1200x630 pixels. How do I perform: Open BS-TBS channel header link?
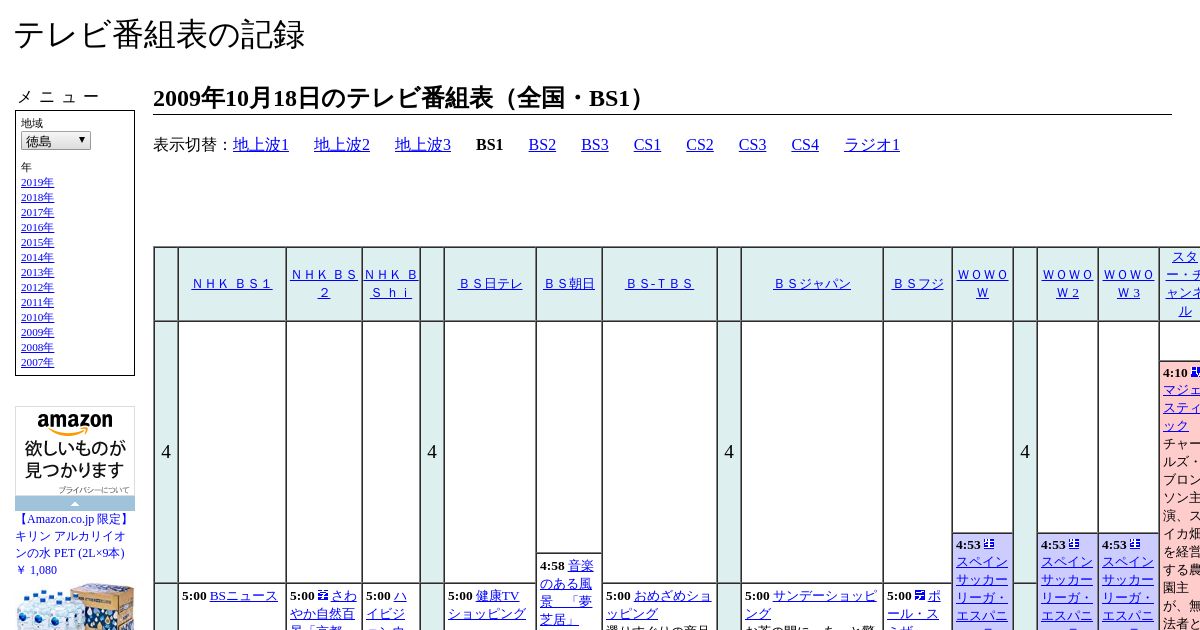point(659,284)
